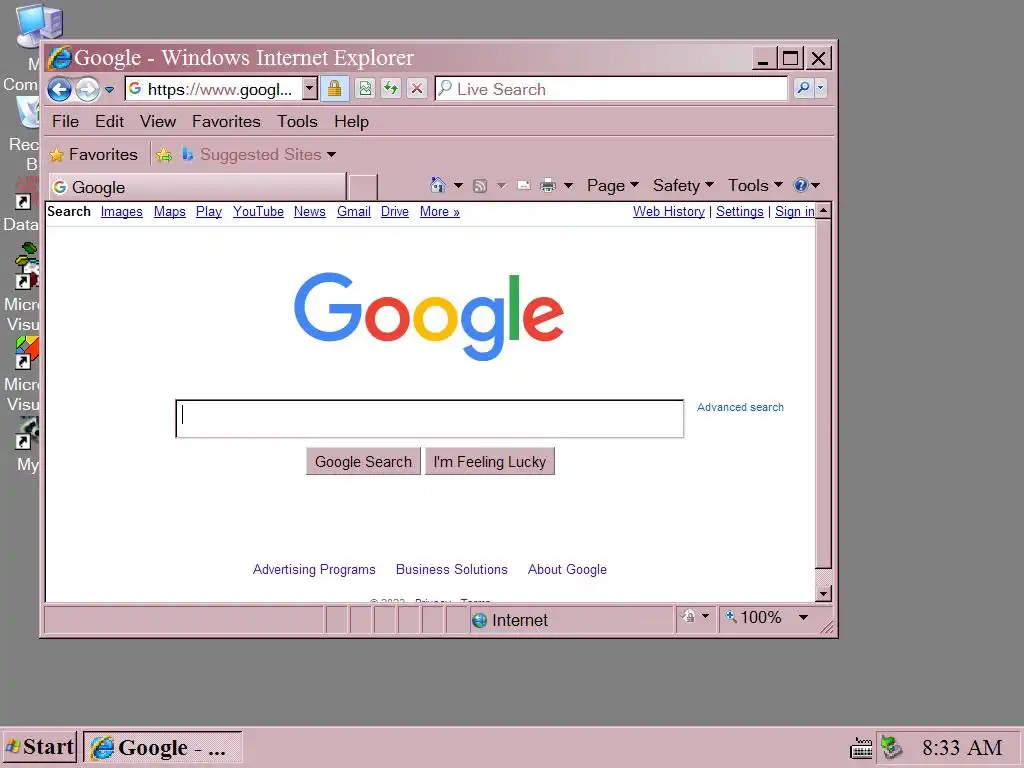Click the Read Mail icon
The width and height of the screenshot is (1024, 768).
point(524,186)
